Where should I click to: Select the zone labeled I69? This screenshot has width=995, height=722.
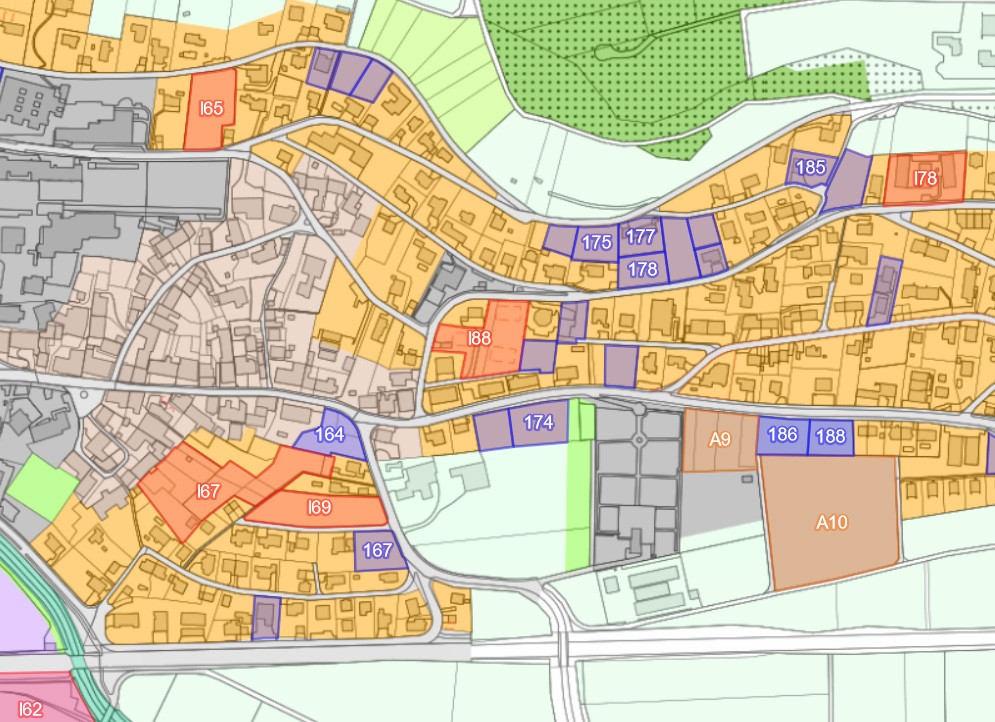click(x=318, y=507)
